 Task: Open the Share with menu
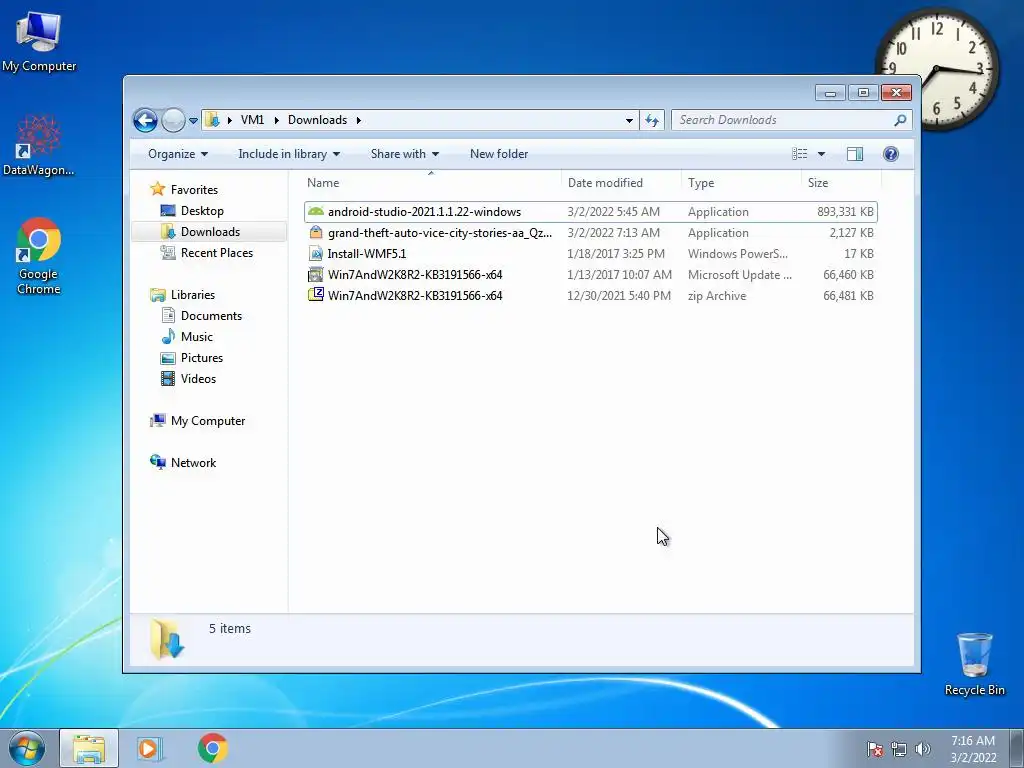coord(404,154)
